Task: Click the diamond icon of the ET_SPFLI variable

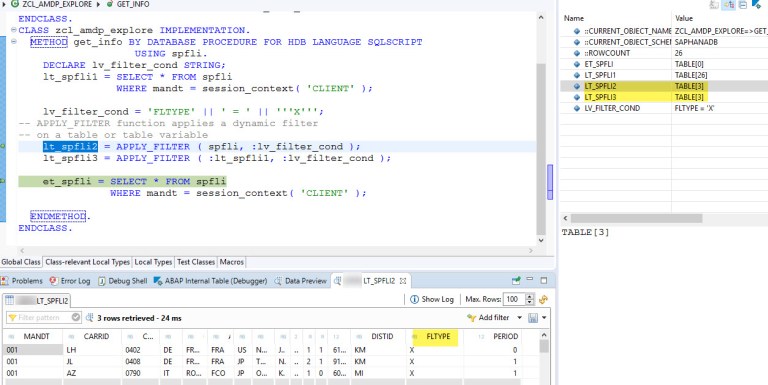Action: [x=577, y=64]
